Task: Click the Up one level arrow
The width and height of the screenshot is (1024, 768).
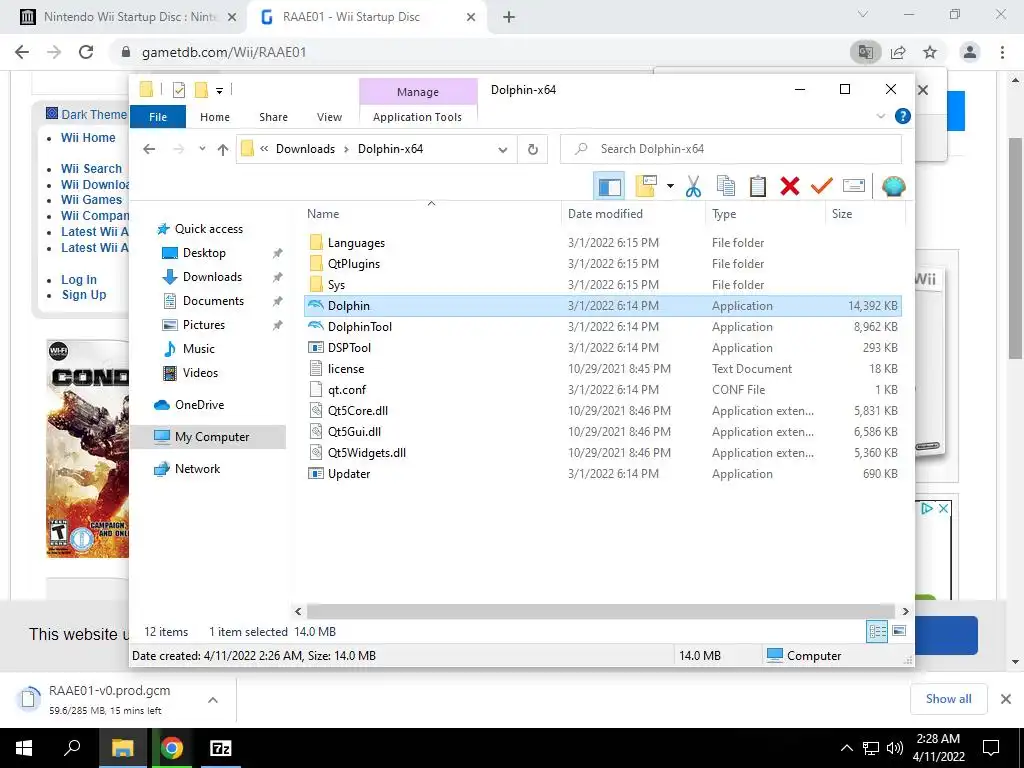Action: pos(223,150)
